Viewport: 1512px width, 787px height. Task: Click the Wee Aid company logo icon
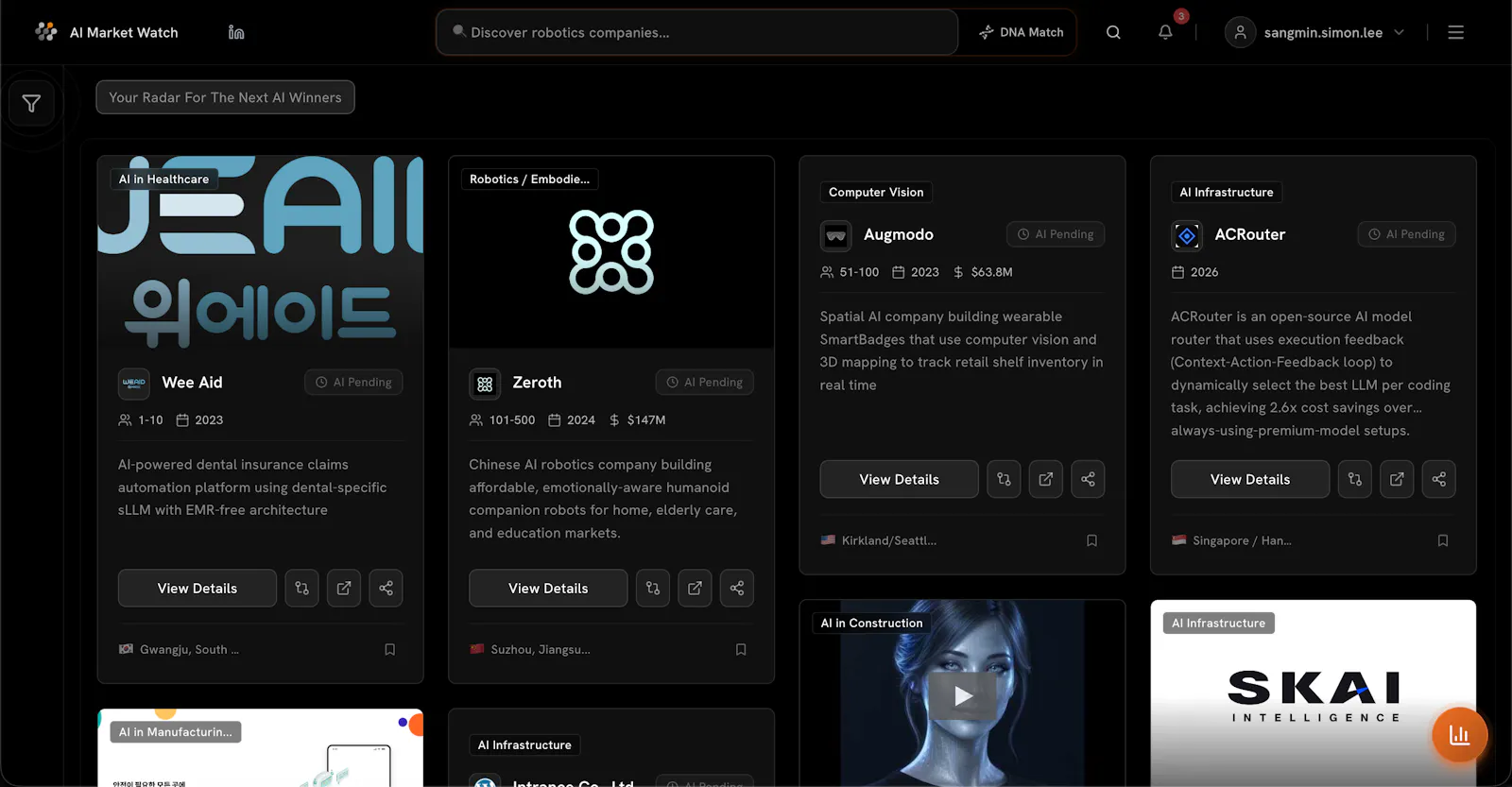[134, 383]
